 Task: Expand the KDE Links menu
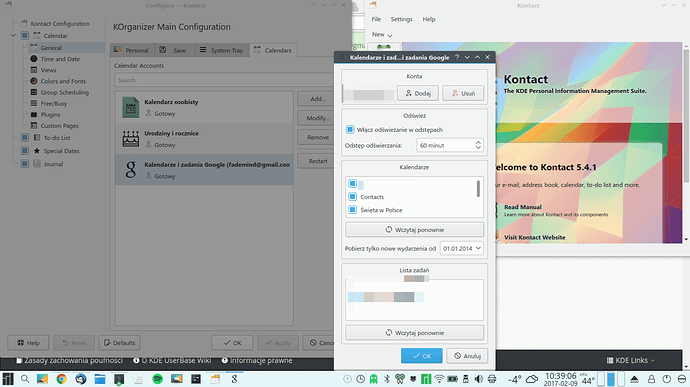point(630,360)
